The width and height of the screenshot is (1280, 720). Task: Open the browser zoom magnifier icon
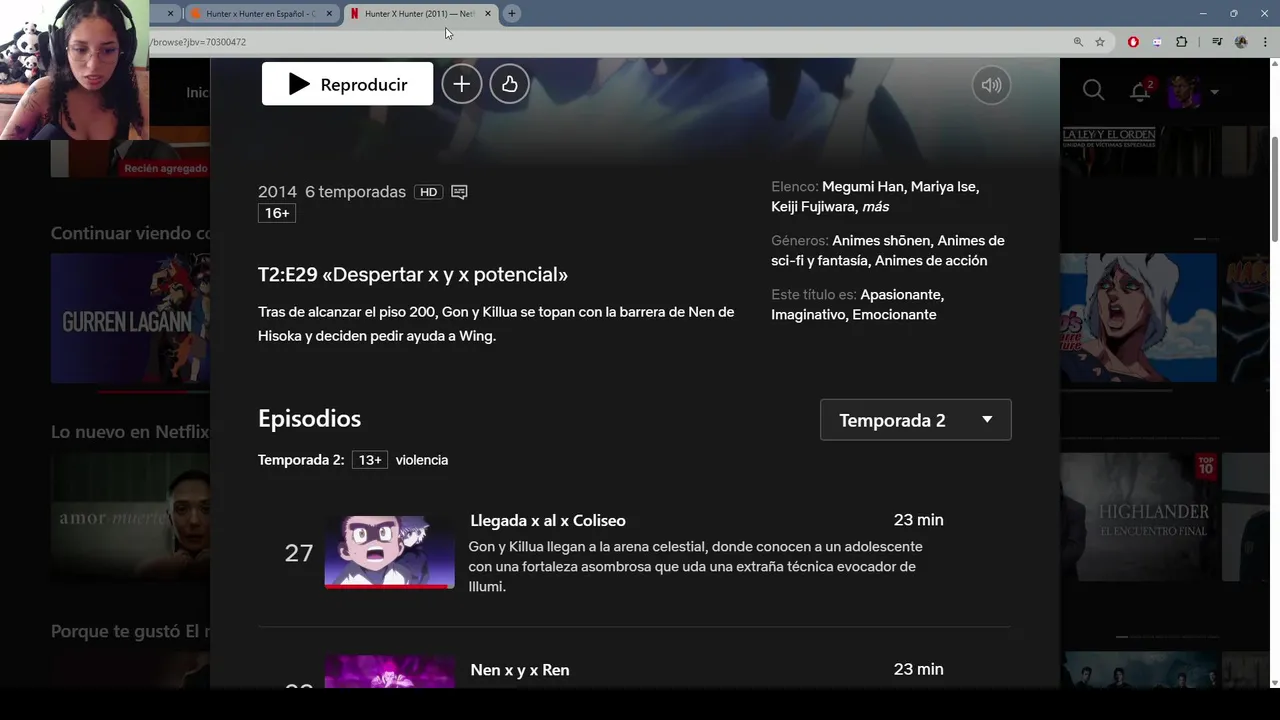pos(1078,42)
